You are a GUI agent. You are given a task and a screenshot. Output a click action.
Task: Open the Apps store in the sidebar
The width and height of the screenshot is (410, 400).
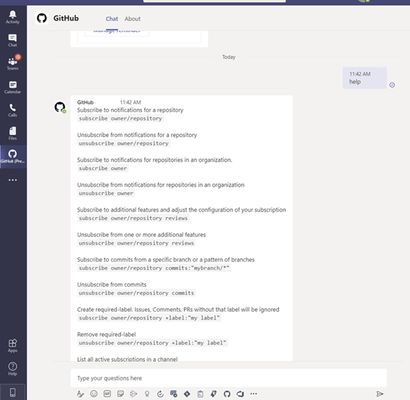pos(13,345)
